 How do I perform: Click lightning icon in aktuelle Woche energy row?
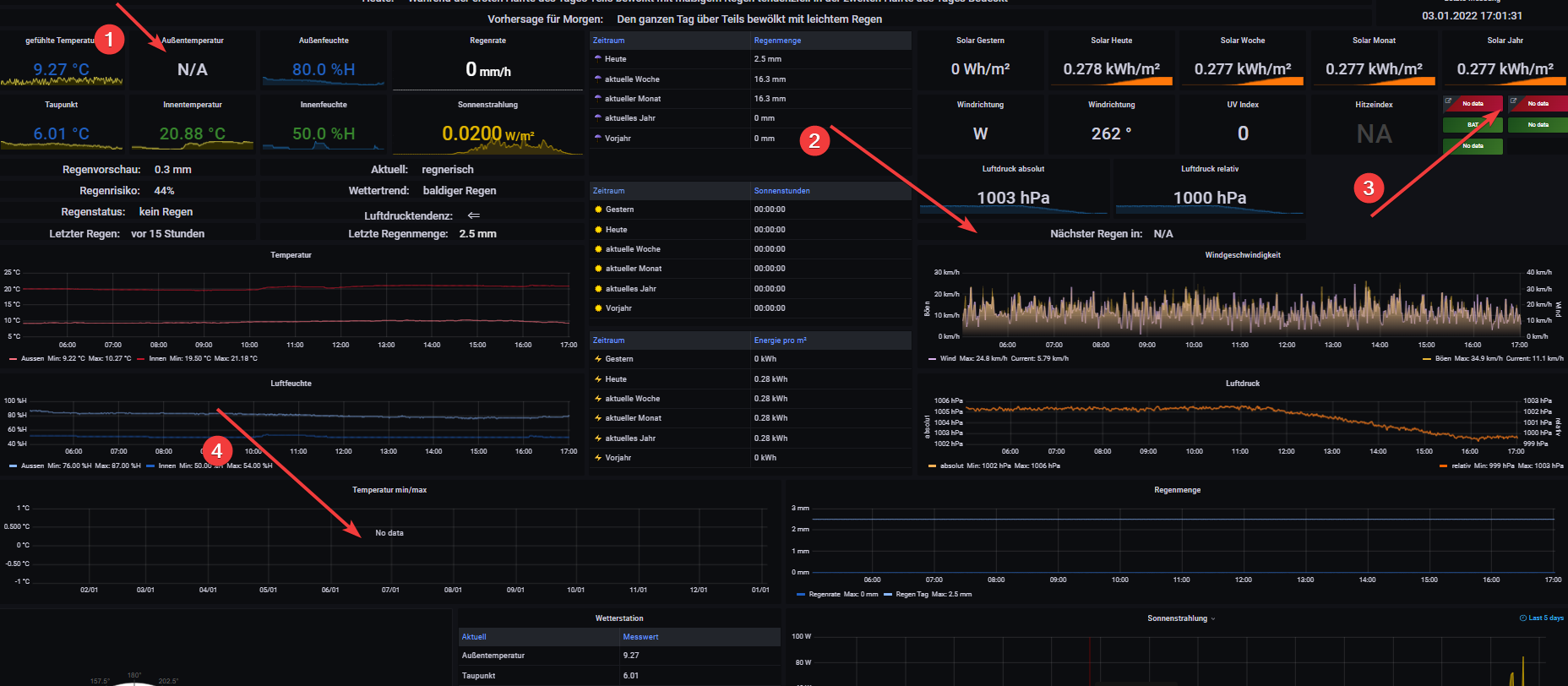click(x=598, y=399)
